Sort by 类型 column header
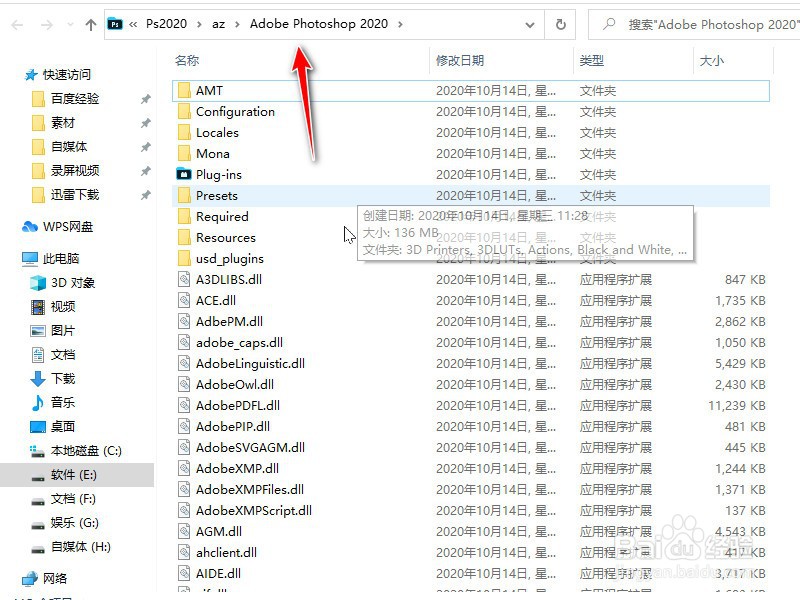Screen dimensions: 800x600 [x=592, y=61]
